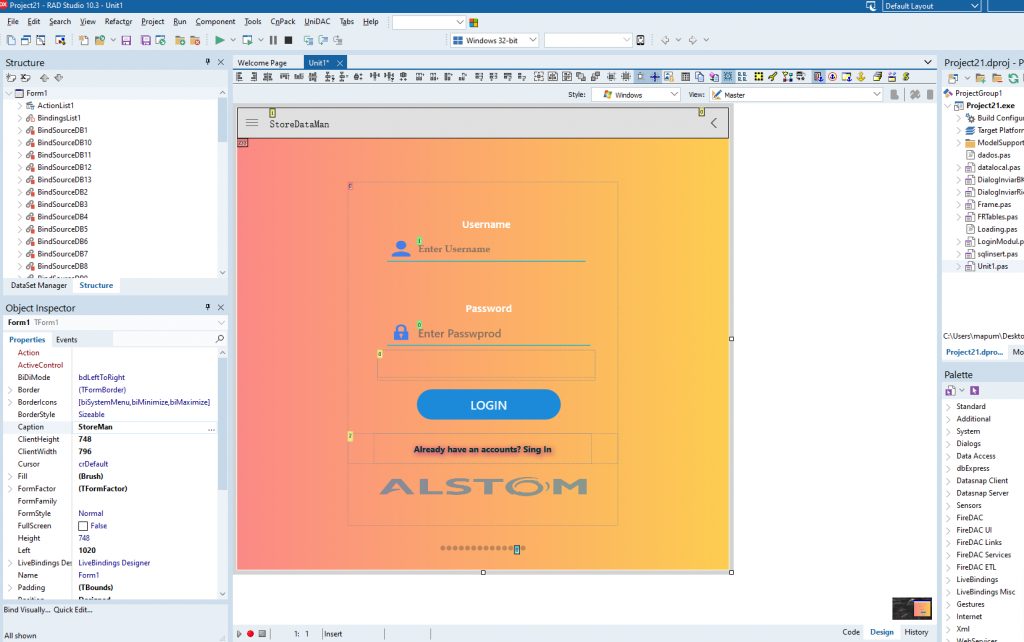Image resolution: width=1024 pixels, height=642 pixels.
Task: Open the Component menu
Action: point(215,22)
